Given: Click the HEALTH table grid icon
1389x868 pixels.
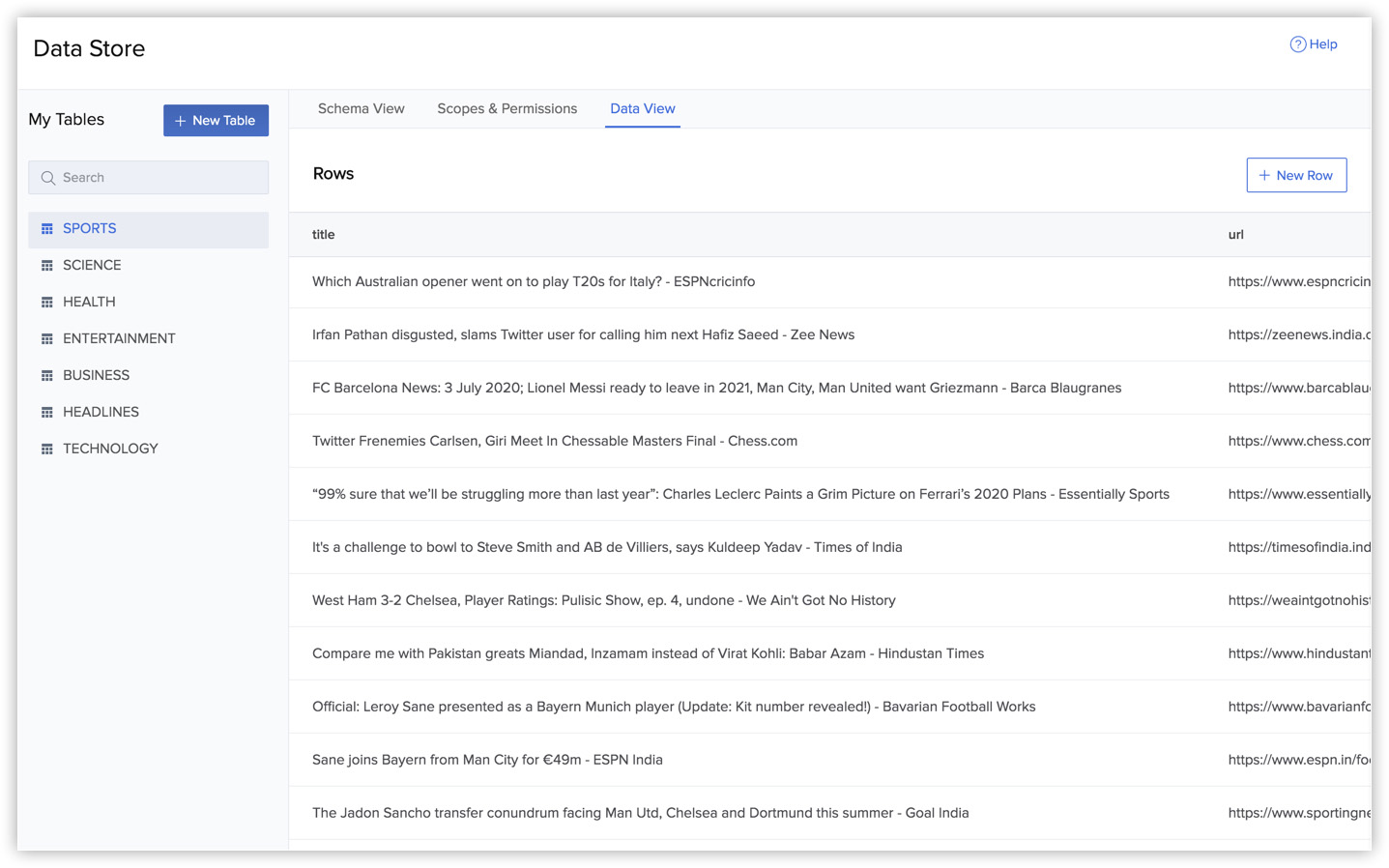Looking at the screenshot, I should click(46, 303).
